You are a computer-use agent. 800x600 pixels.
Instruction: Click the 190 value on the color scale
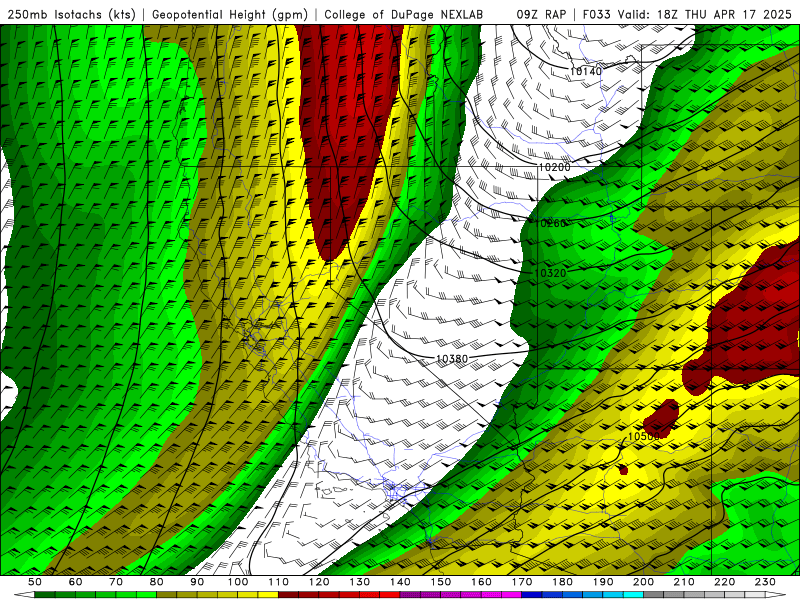(x=603, y=582)
